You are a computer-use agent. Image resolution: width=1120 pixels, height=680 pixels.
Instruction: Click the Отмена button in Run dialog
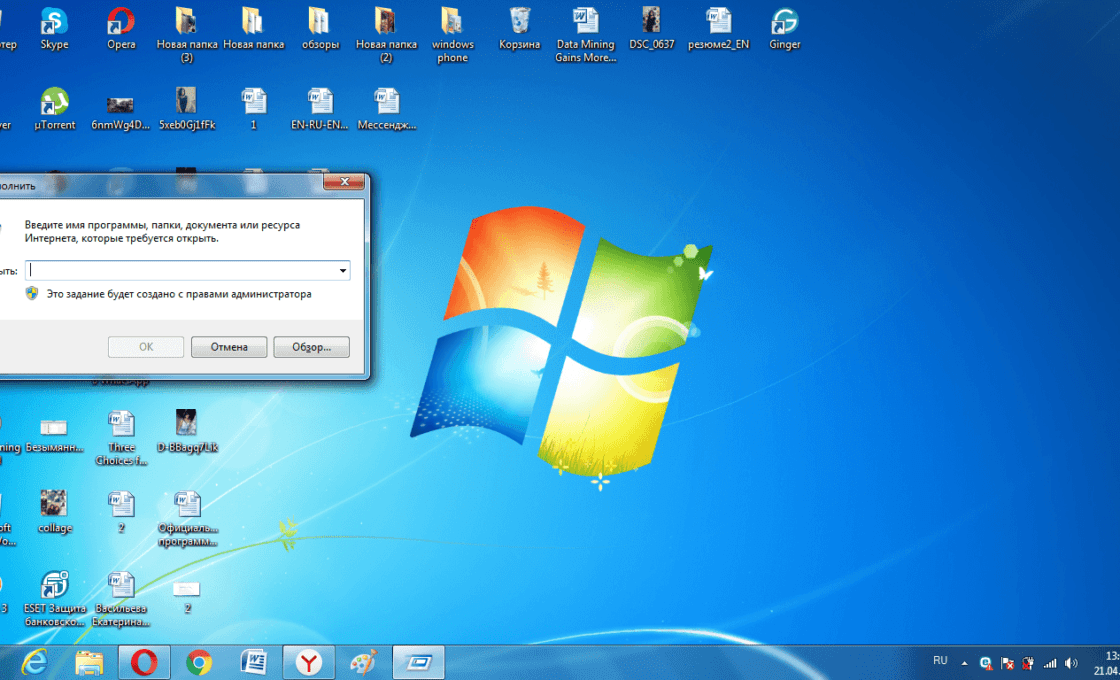[229, 347]
